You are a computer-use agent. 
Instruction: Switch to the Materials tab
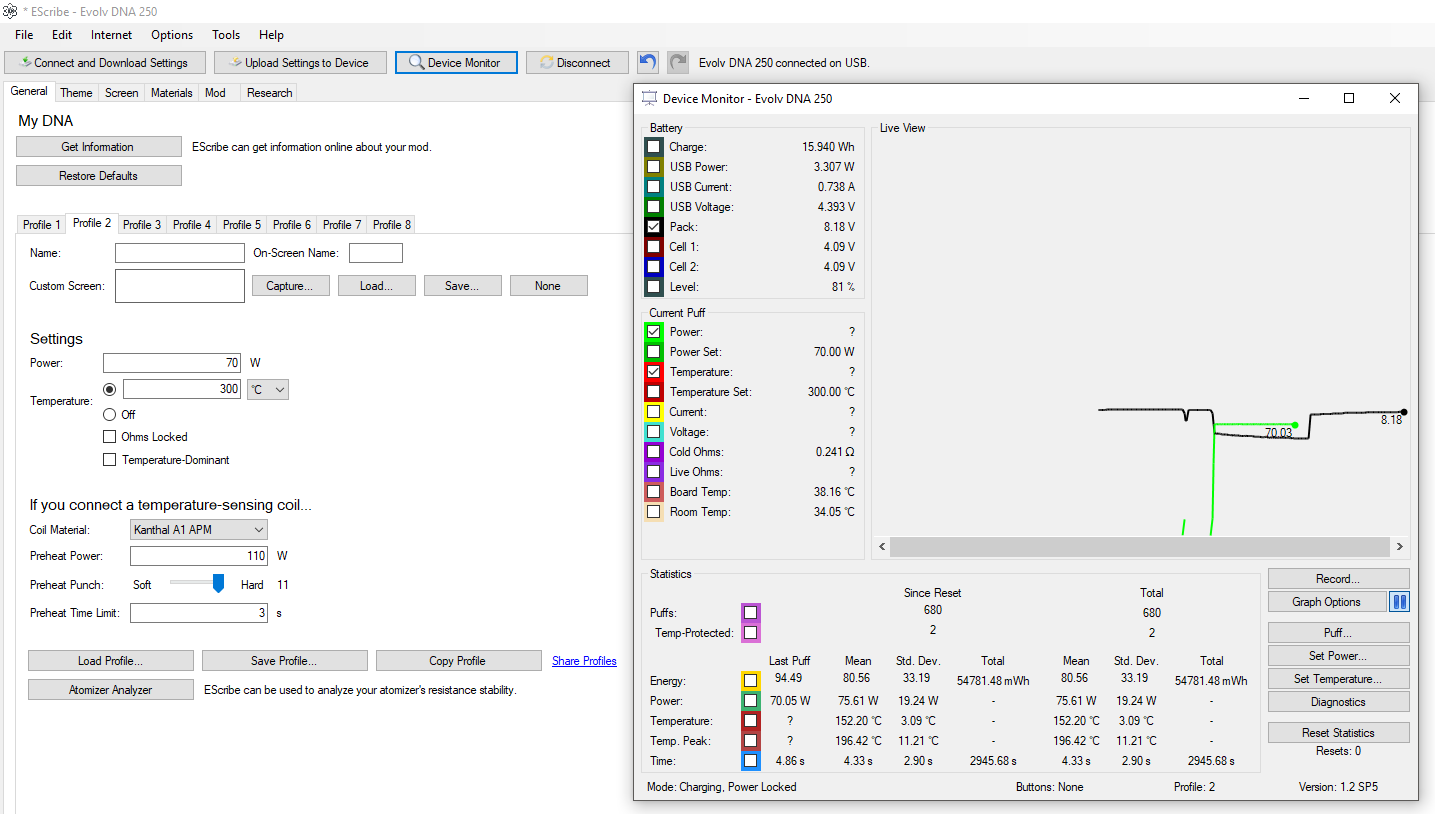[x=172, y=93]
